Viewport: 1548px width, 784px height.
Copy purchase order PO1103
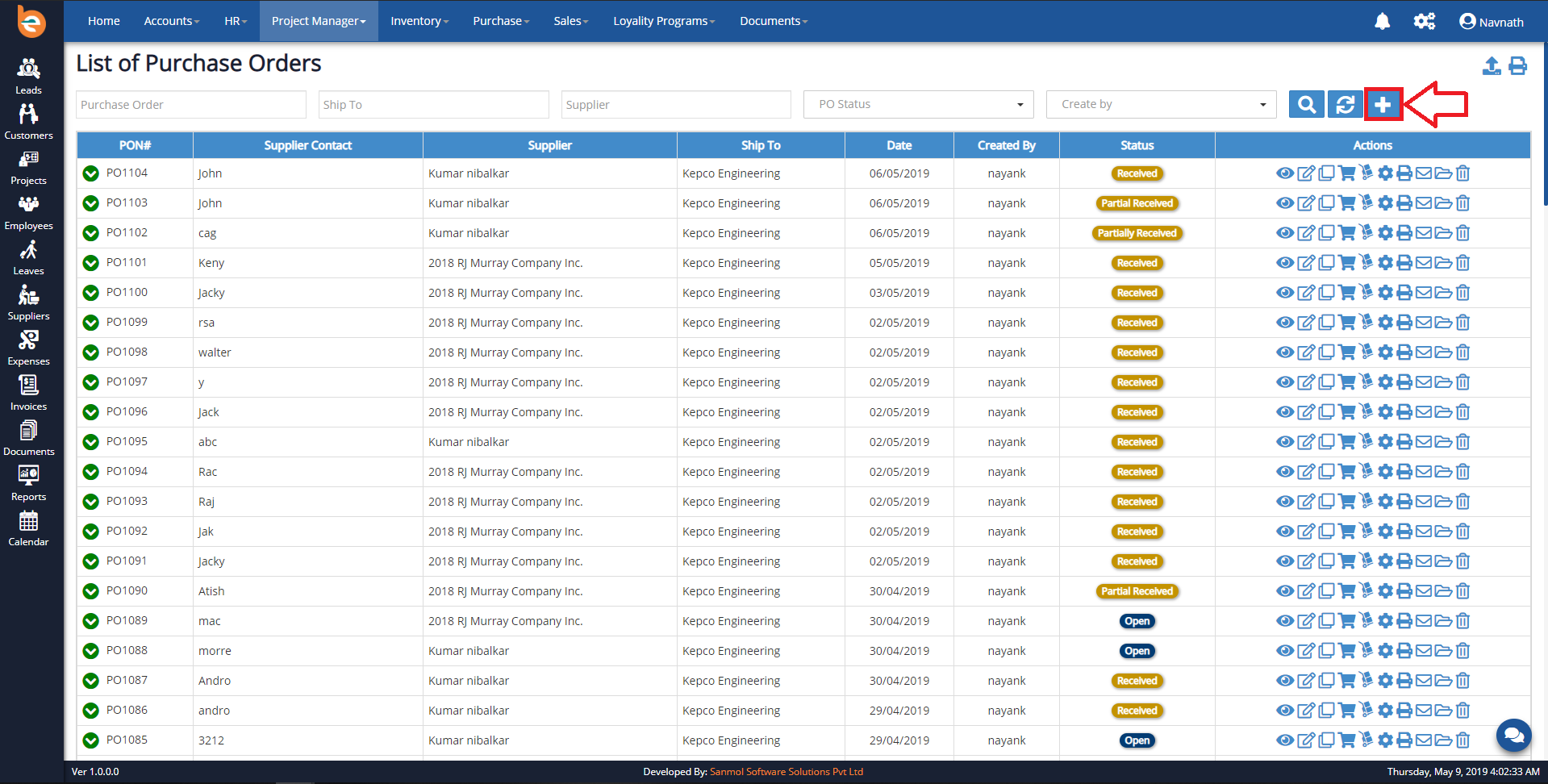(x=1326, y=203)
